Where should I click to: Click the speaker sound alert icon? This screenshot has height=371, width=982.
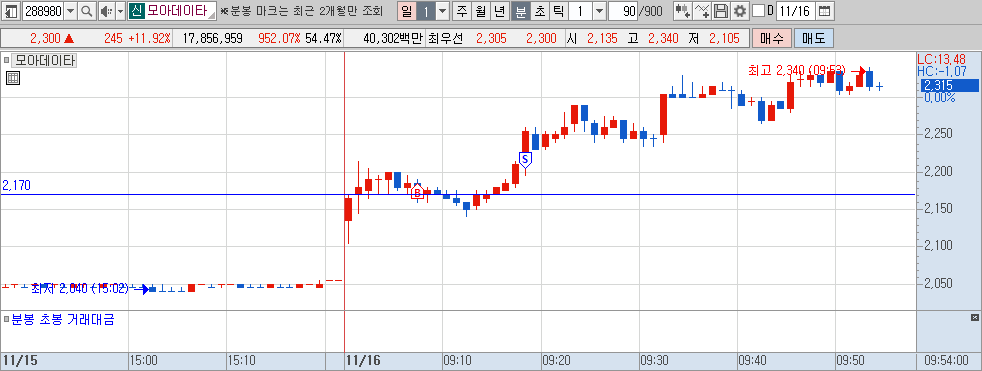coord(106,11)
